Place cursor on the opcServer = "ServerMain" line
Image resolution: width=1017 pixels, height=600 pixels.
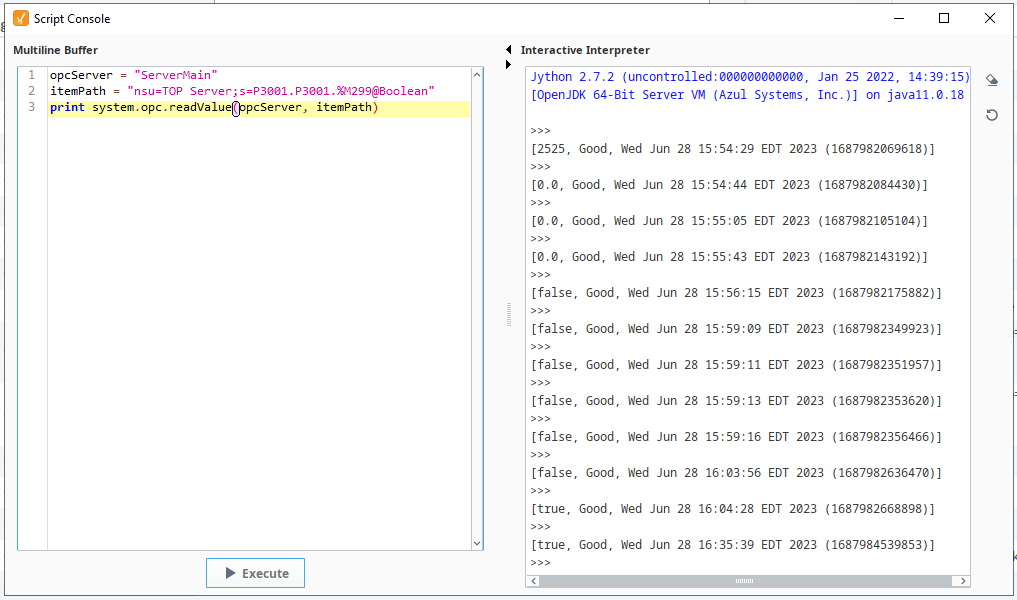[134, 75]
